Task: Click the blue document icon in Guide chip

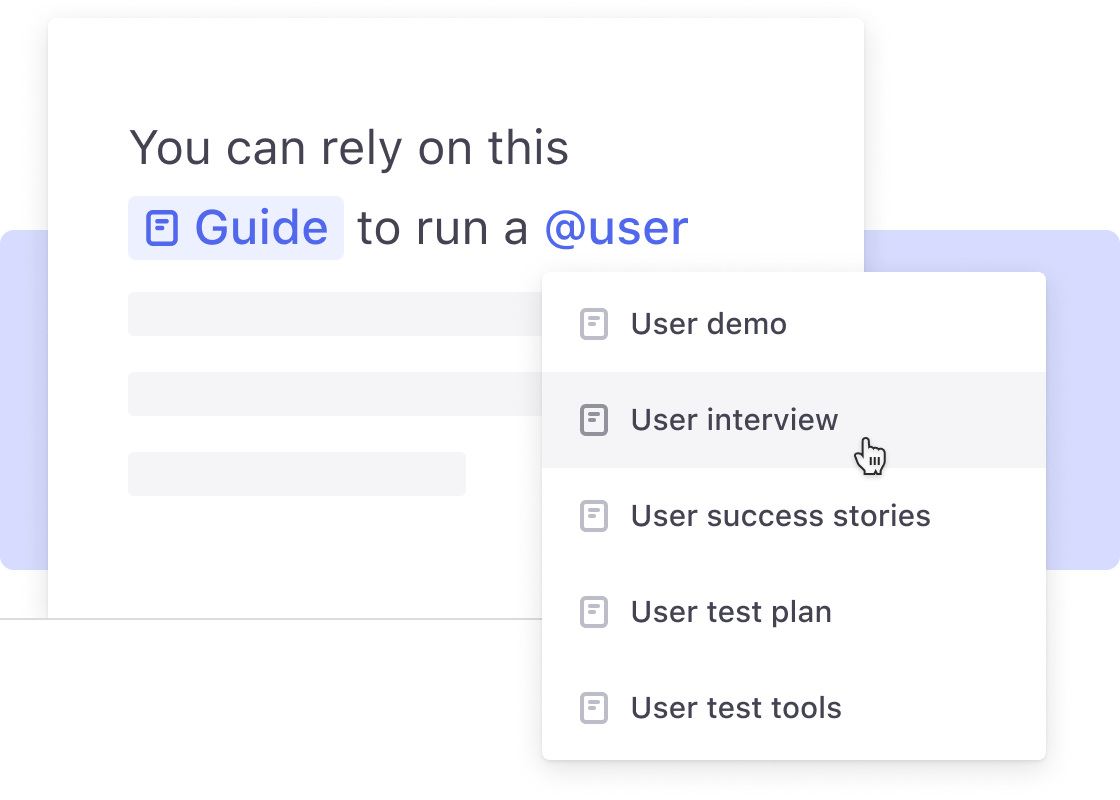Action: coord(162,229)
